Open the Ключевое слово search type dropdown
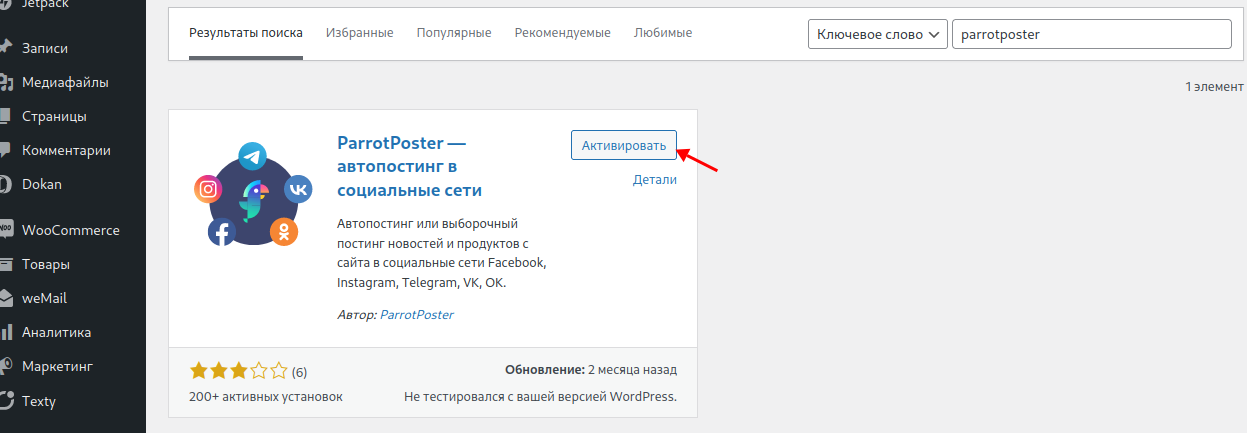This screenshot has width=1247, height=433. click(x=878, y=34)
